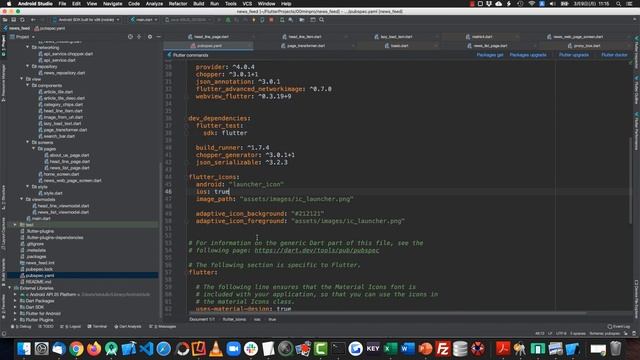Image resolution: width=640 pixels, height=360 pixels.
Task: Click the Flutter doctor link
Action: [x=614, y=55]
